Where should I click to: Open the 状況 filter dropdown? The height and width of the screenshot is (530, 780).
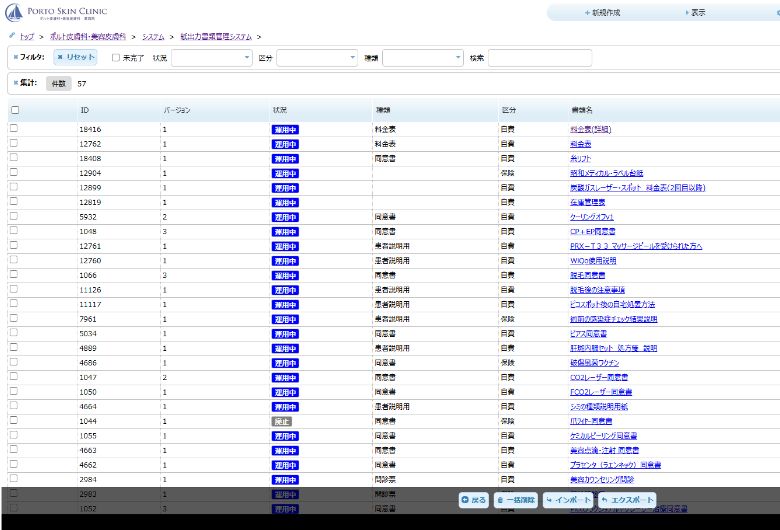tap(211, 58)
